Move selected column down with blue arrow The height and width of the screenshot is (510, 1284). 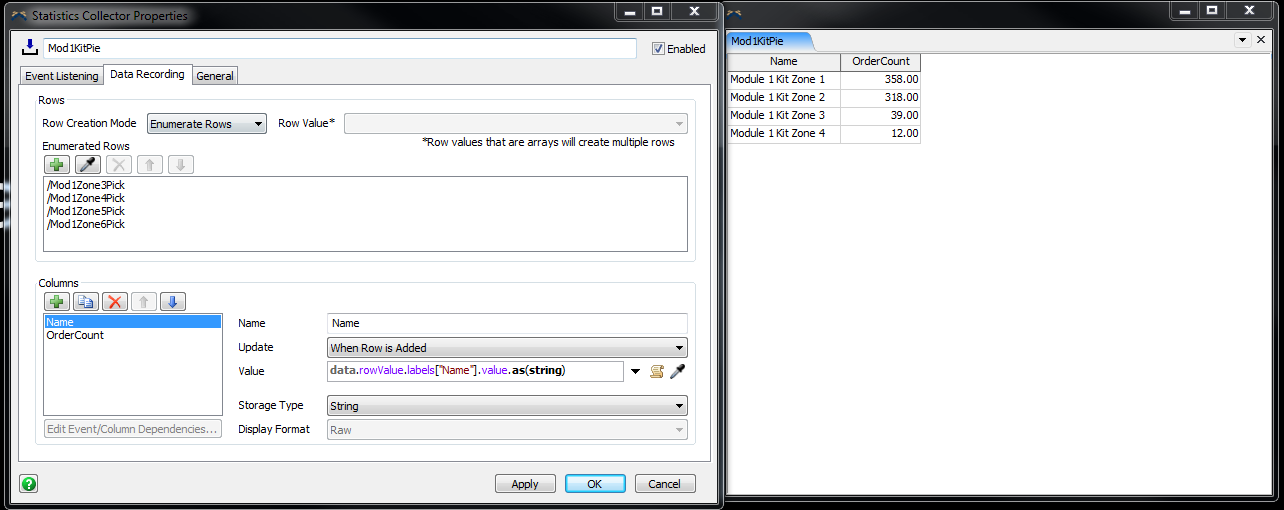[x=173, y=302]
